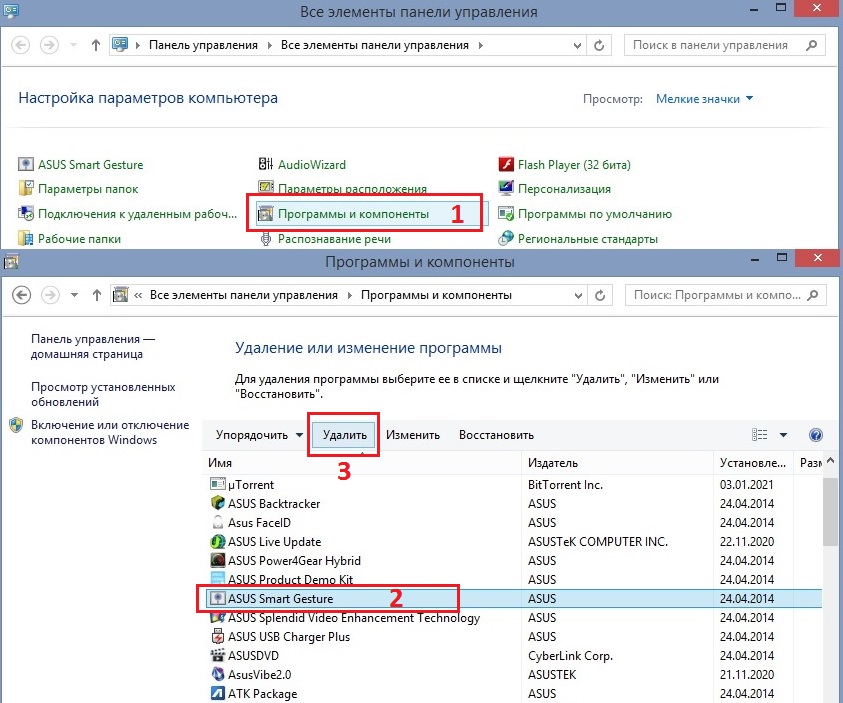The width and height of the screenshot is (843, 703).
Task: Open help icon in programs toolbar
Action: pos(816,435)
